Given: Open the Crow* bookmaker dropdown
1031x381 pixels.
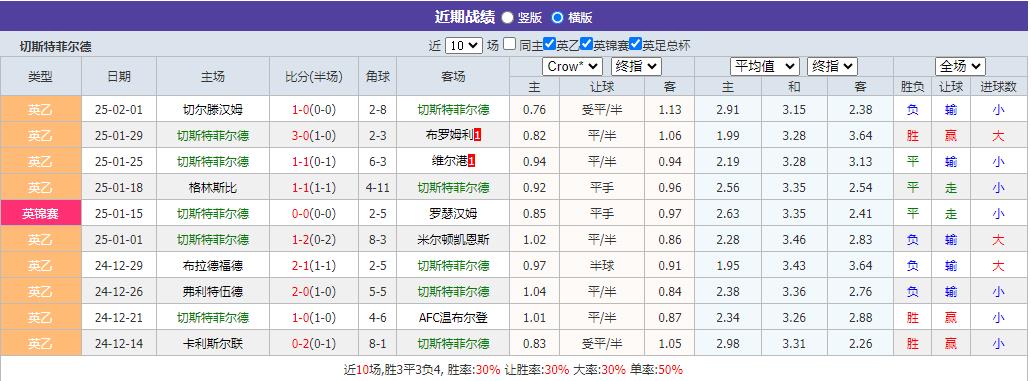Looking at the screenshot, I should (x=572, y=66).
